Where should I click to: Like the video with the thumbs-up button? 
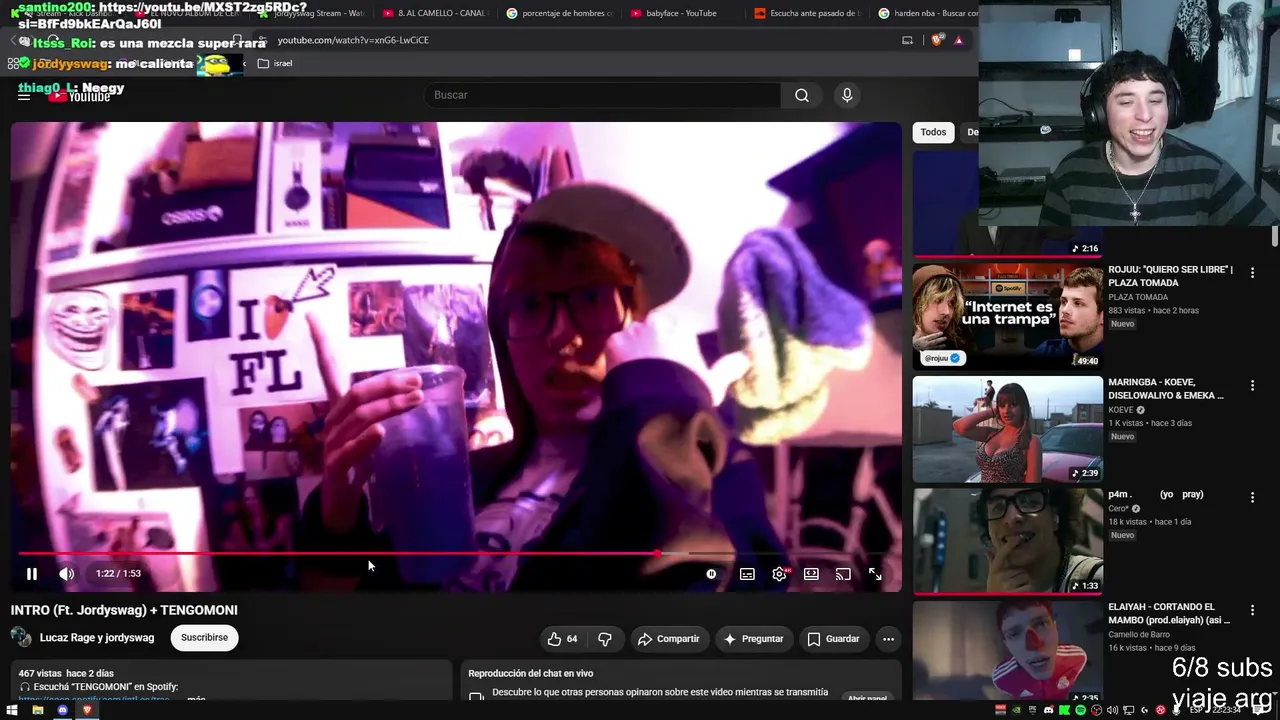click(562, 639)
